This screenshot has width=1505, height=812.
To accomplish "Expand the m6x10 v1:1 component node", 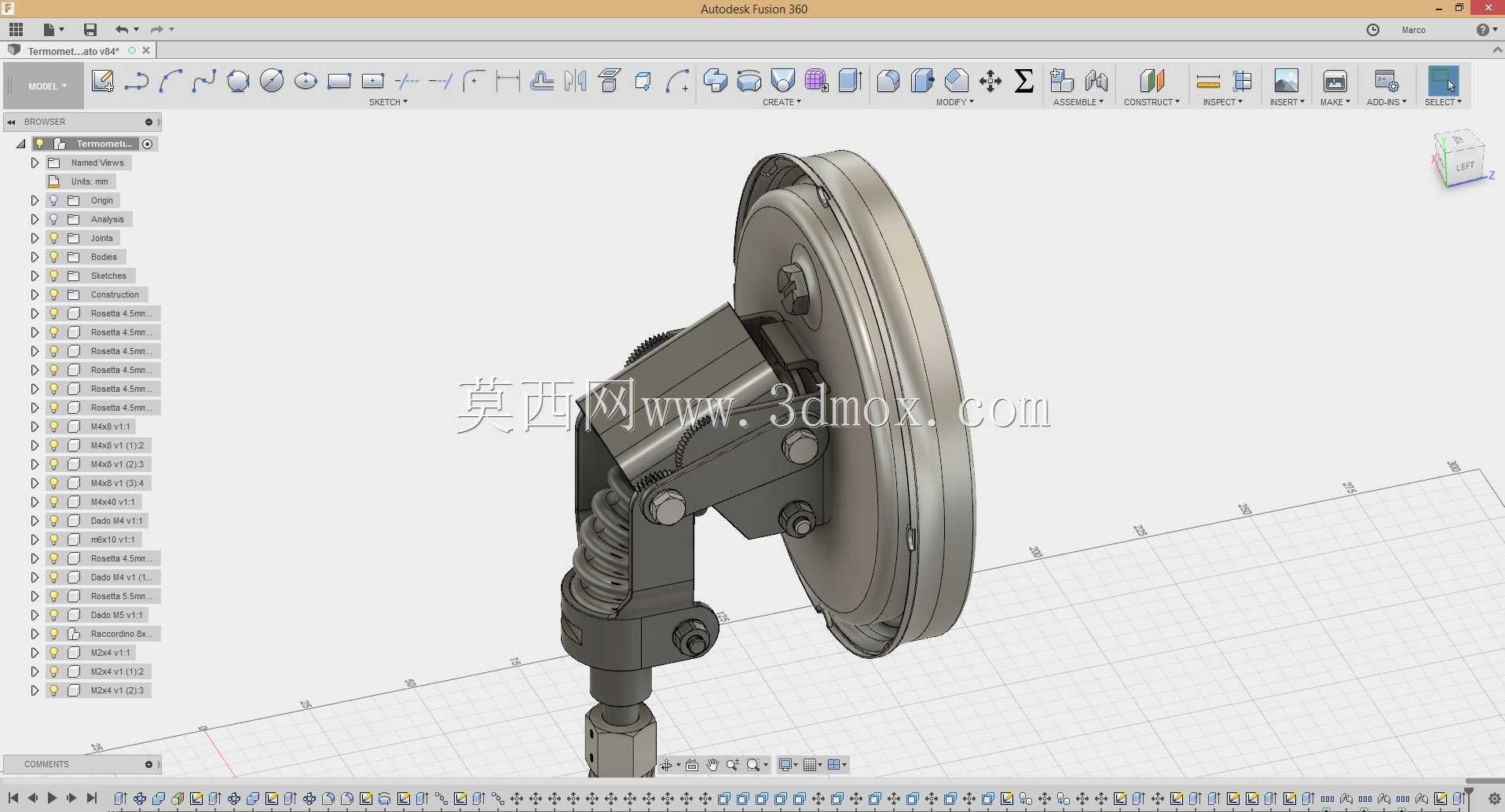I will pyautogui.click(x=35, y=540).
